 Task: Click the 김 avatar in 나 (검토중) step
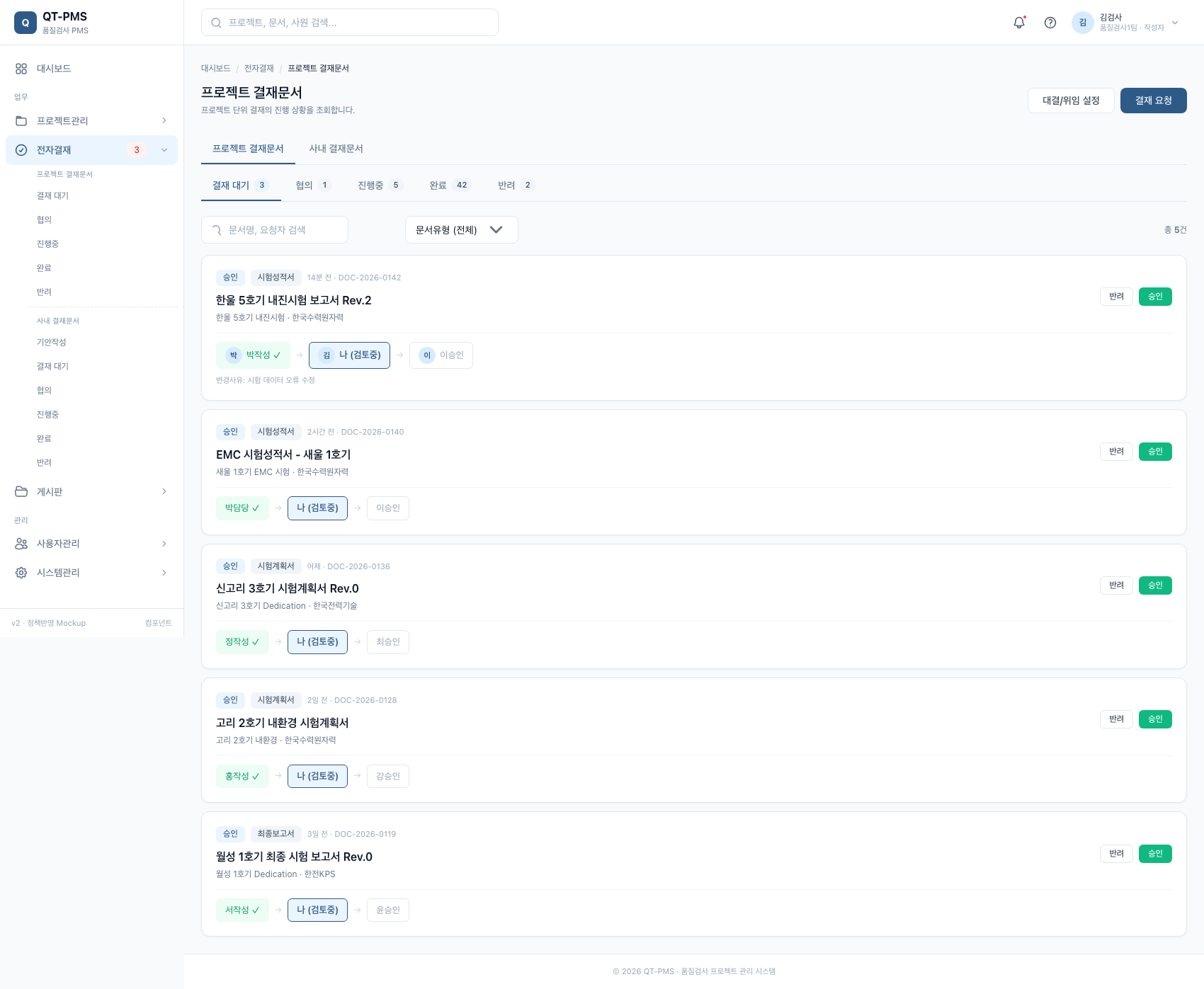(326, 355)
